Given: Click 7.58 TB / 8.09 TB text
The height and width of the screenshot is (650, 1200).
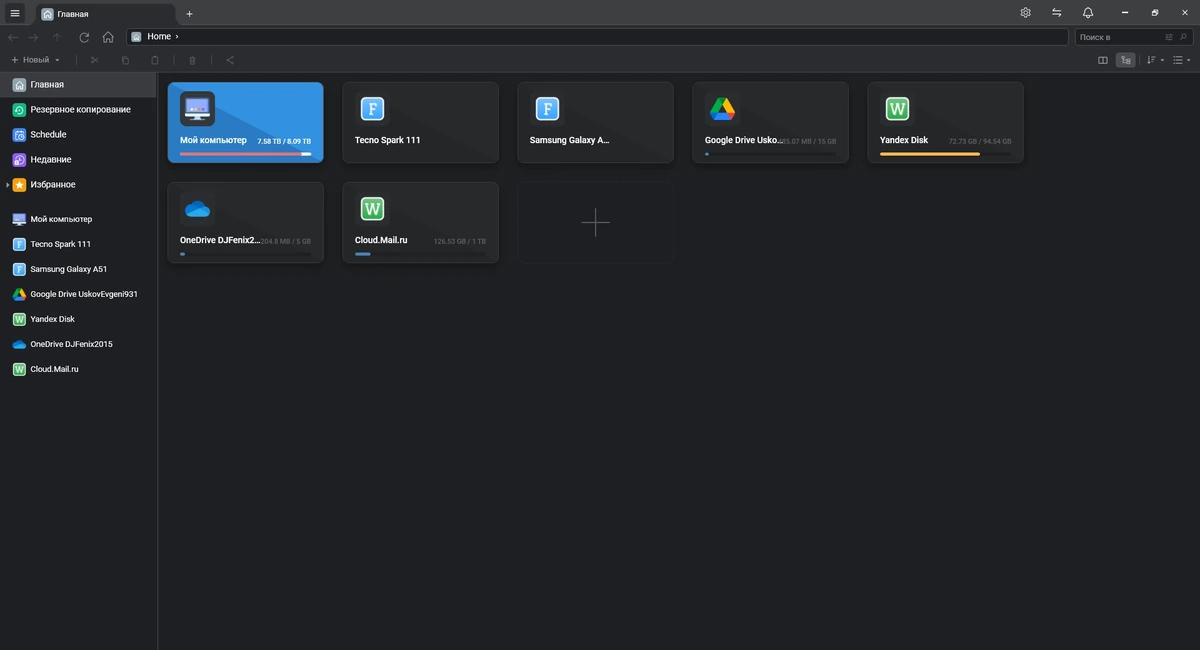Looking at the screenshot, I should pyautogui.click(x=284, y=142).
